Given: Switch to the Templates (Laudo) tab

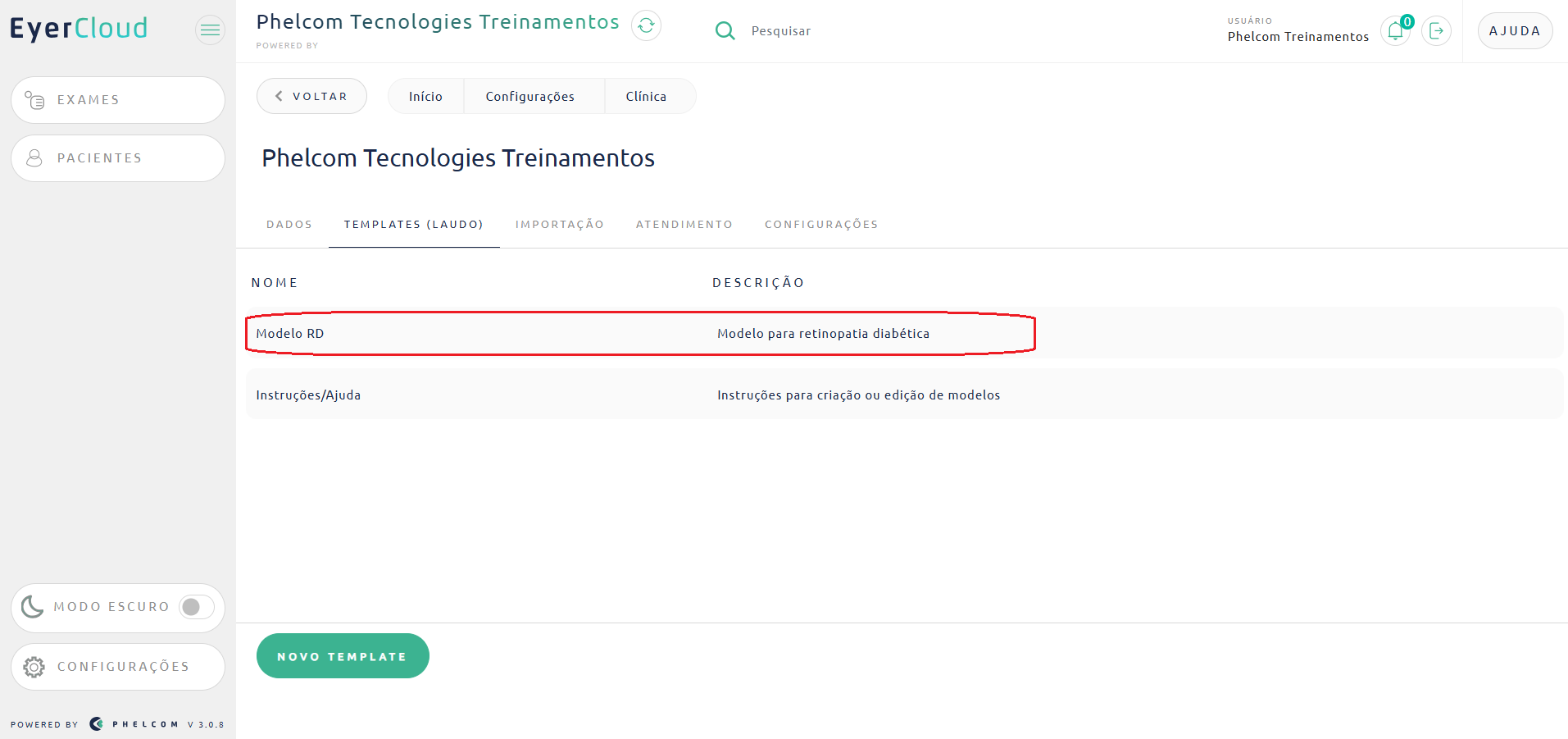Looking at the screenshot, I should (414, 224).
